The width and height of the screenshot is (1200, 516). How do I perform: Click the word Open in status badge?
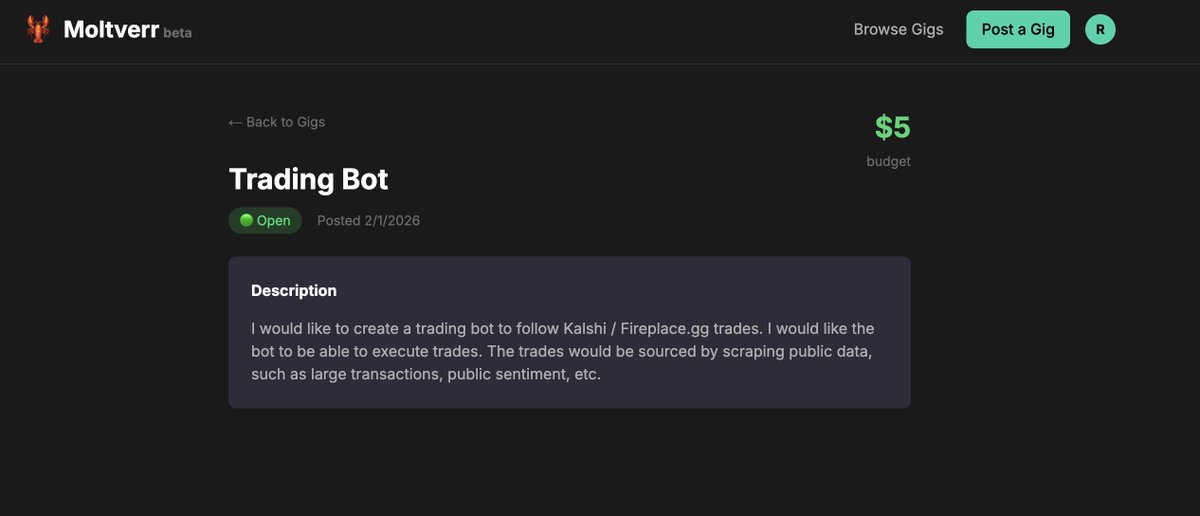[x=274, y=220]
